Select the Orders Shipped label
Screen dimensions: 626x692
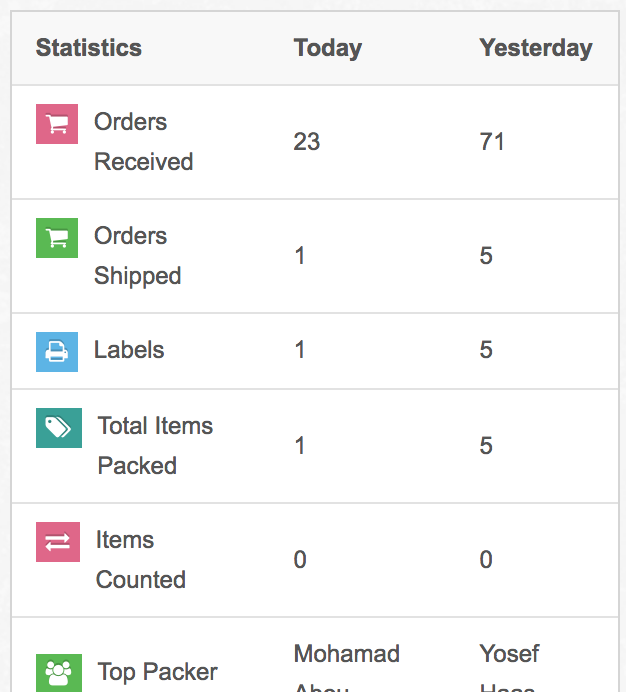(137, 256)
